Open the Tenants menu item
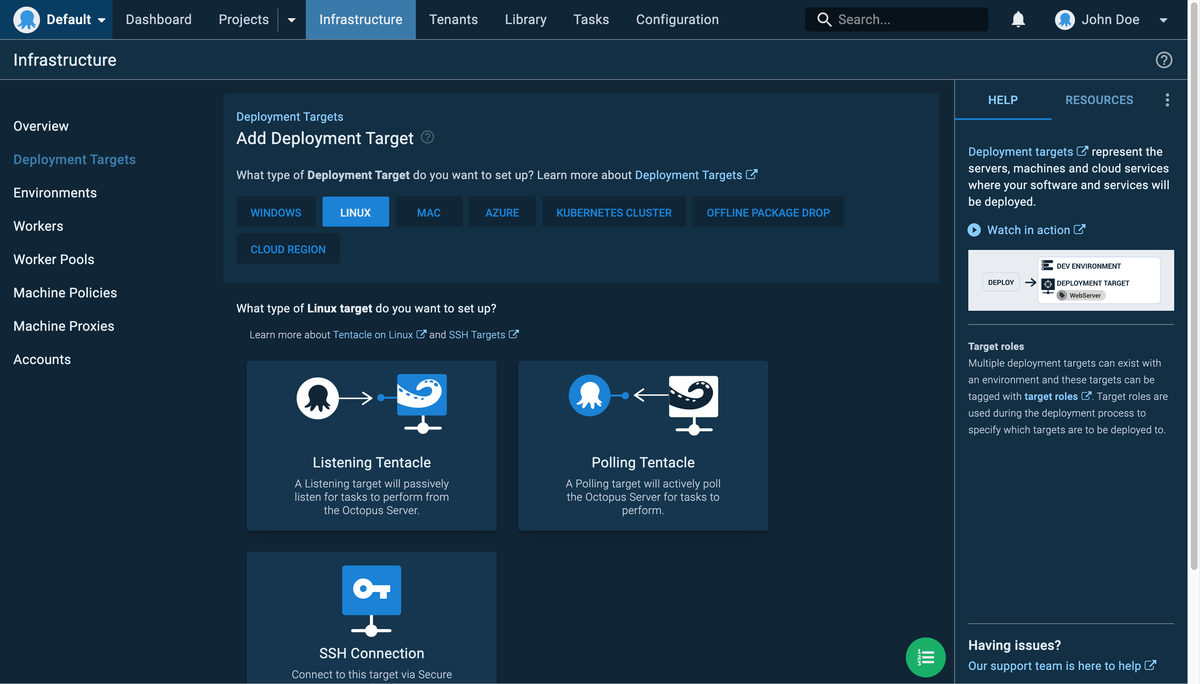This screenshot has width=1200, height=684. 453,19
